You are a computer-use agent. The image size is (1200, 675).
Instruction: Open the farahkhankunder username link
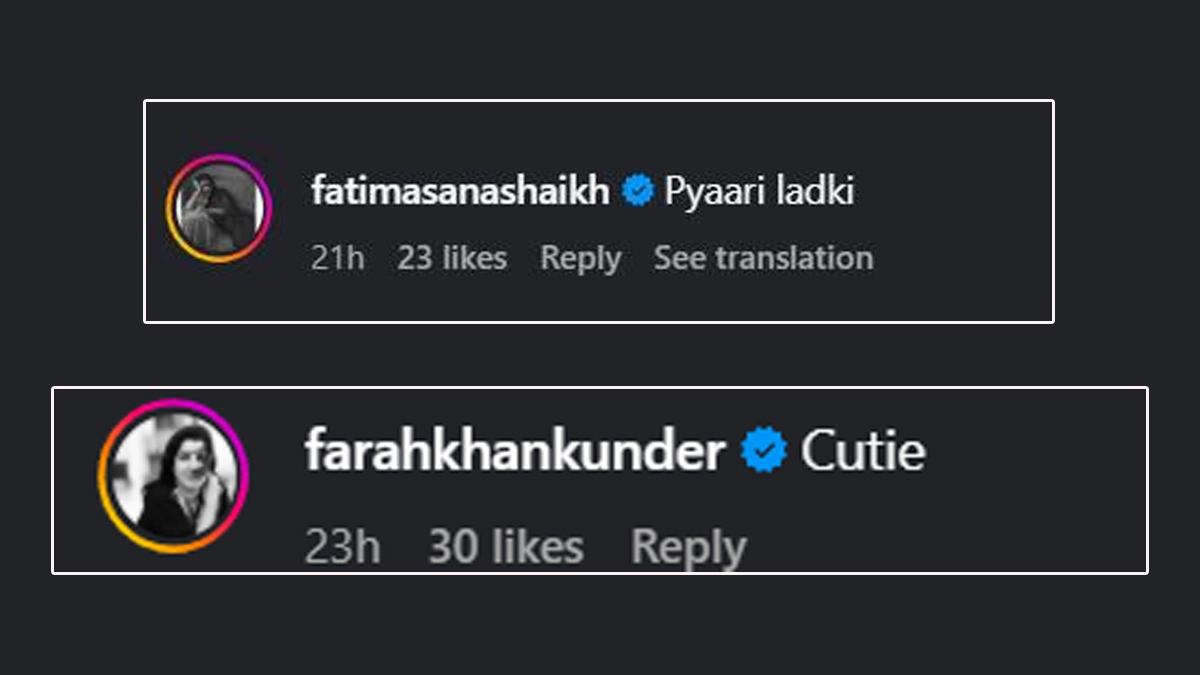[514, 453]
